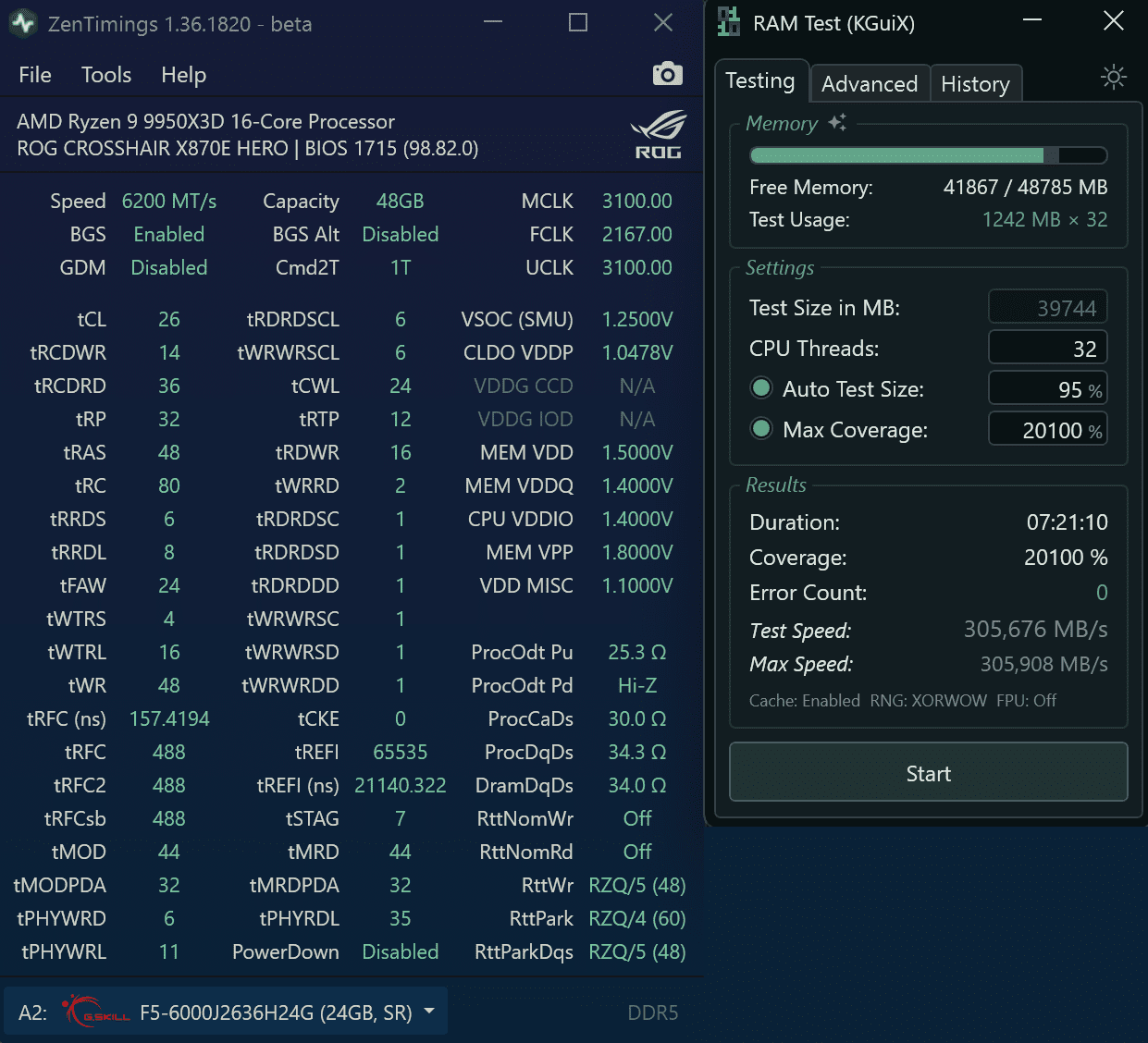The width and height of the screenshot is (1148, 1043).
Task: Switch to the History tab
Action: click(x=975, y=83)
